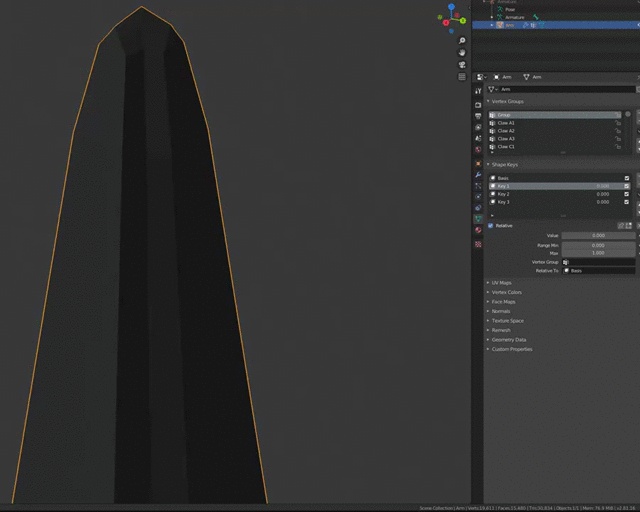Expand the Armature data row in outliner
The image size is (640, 512).
(492, 17)
